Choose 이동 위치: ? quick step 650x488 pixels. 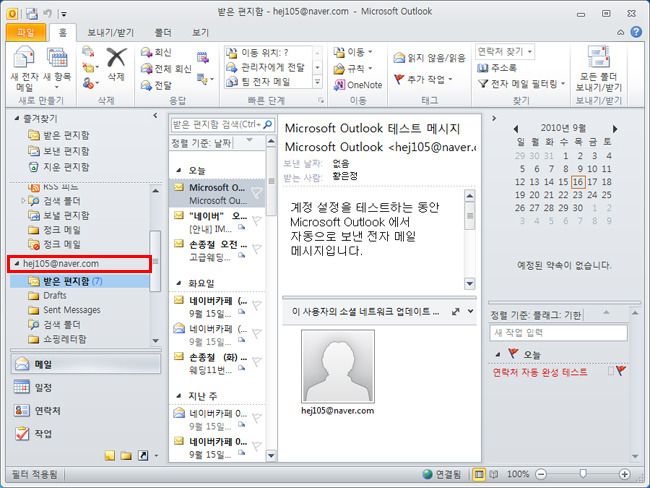point(268,53)
